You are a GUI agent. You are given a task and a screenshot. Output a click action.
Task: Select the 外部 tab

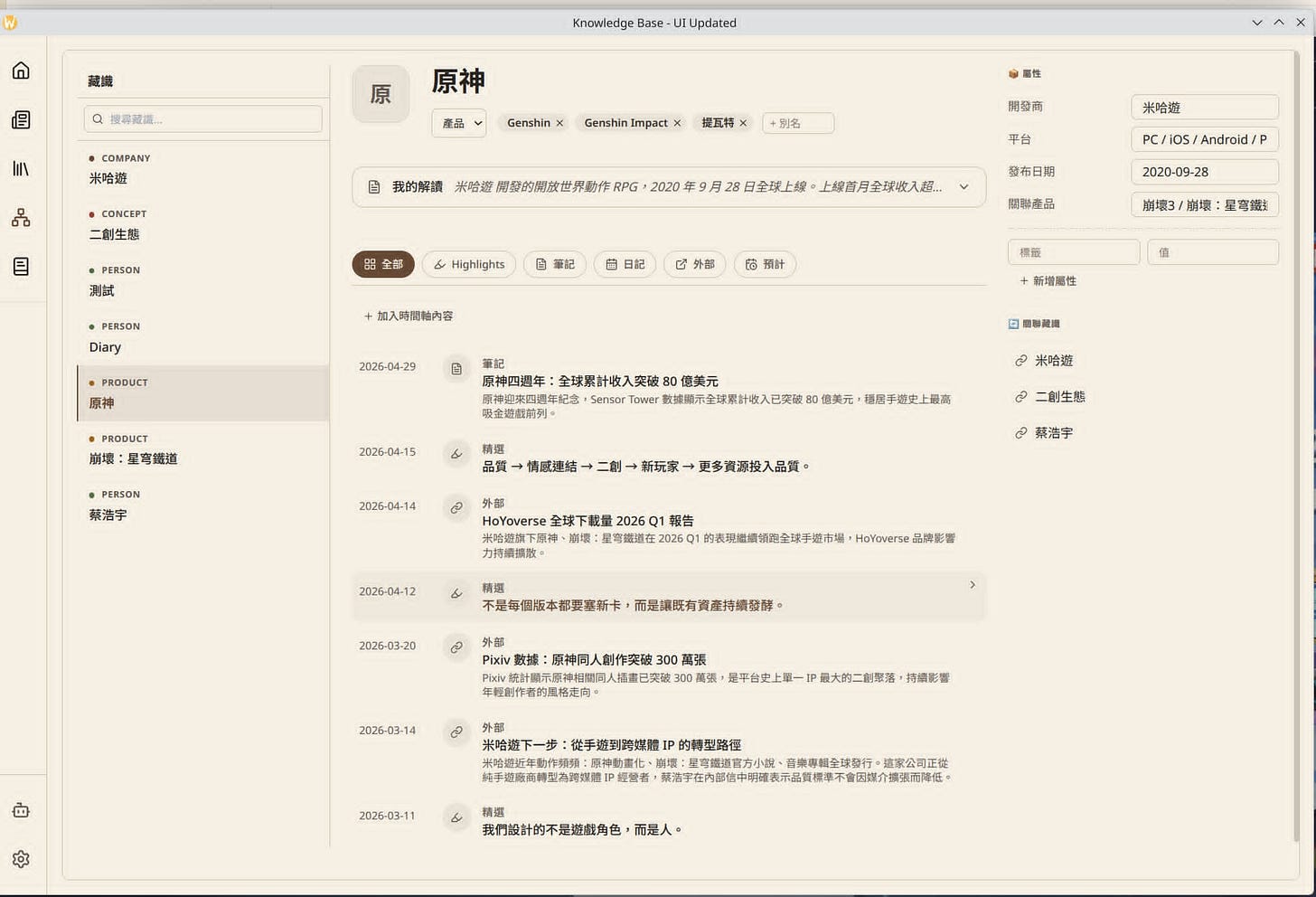[x=695, y=264]
